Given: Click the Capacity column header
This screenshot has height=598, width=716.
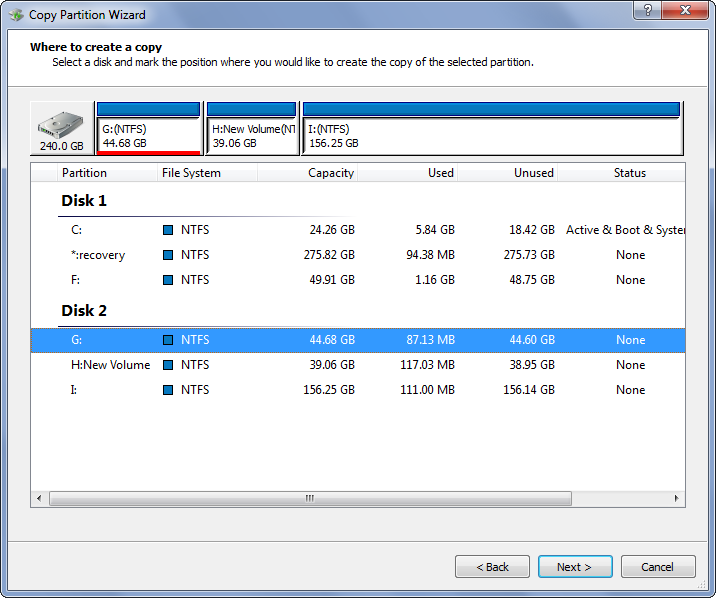Looking at the screenshot, I should pyautogui.click(x=308, y=173).
